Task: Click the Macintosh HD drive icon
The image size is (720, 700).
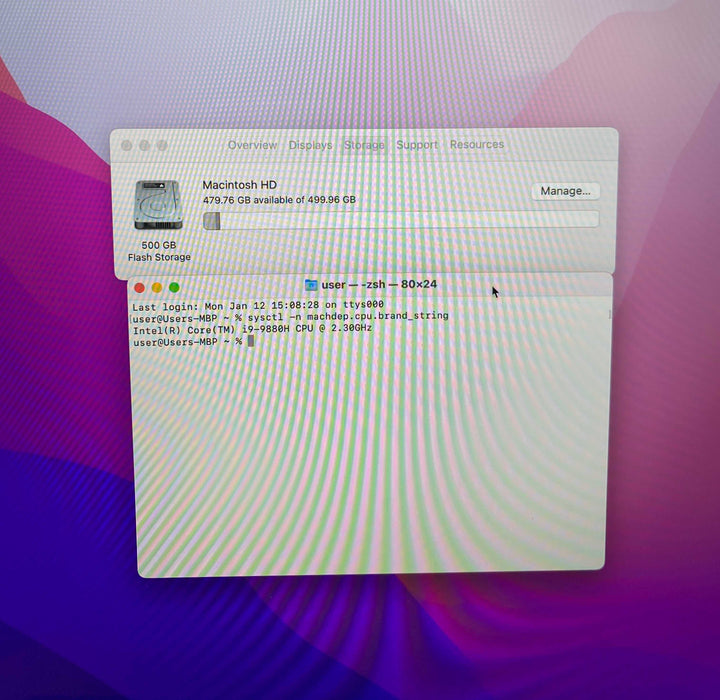Action: point(158,205)
